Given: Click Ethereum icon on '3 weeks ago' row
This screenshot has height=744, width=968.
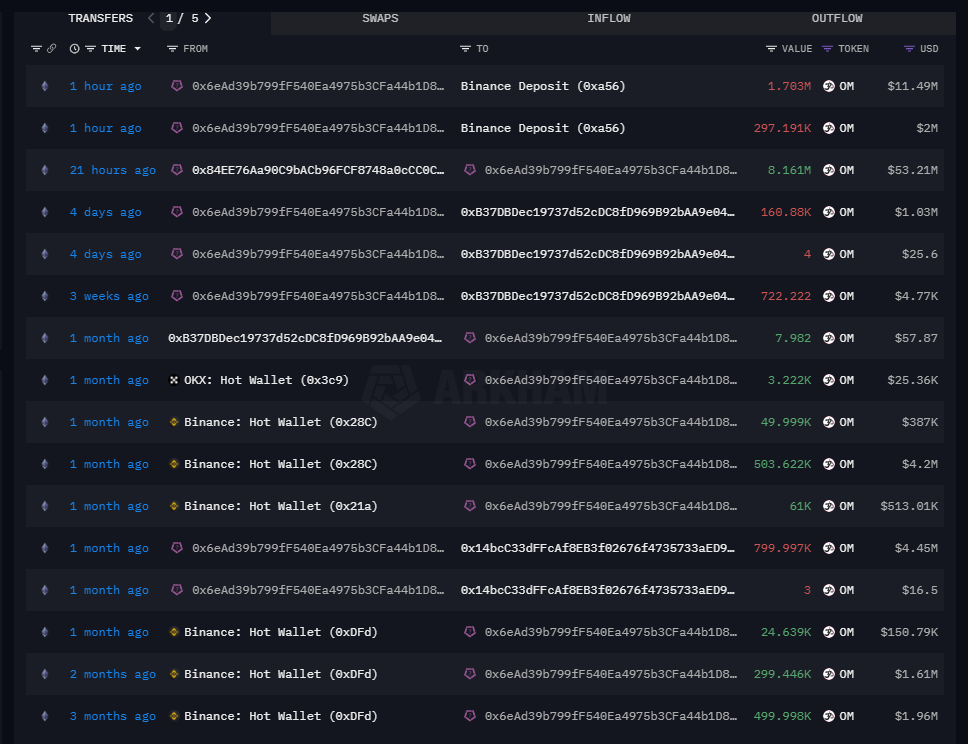Looking at the screenshot, I should pyautogui.click(x=44, y=296).
